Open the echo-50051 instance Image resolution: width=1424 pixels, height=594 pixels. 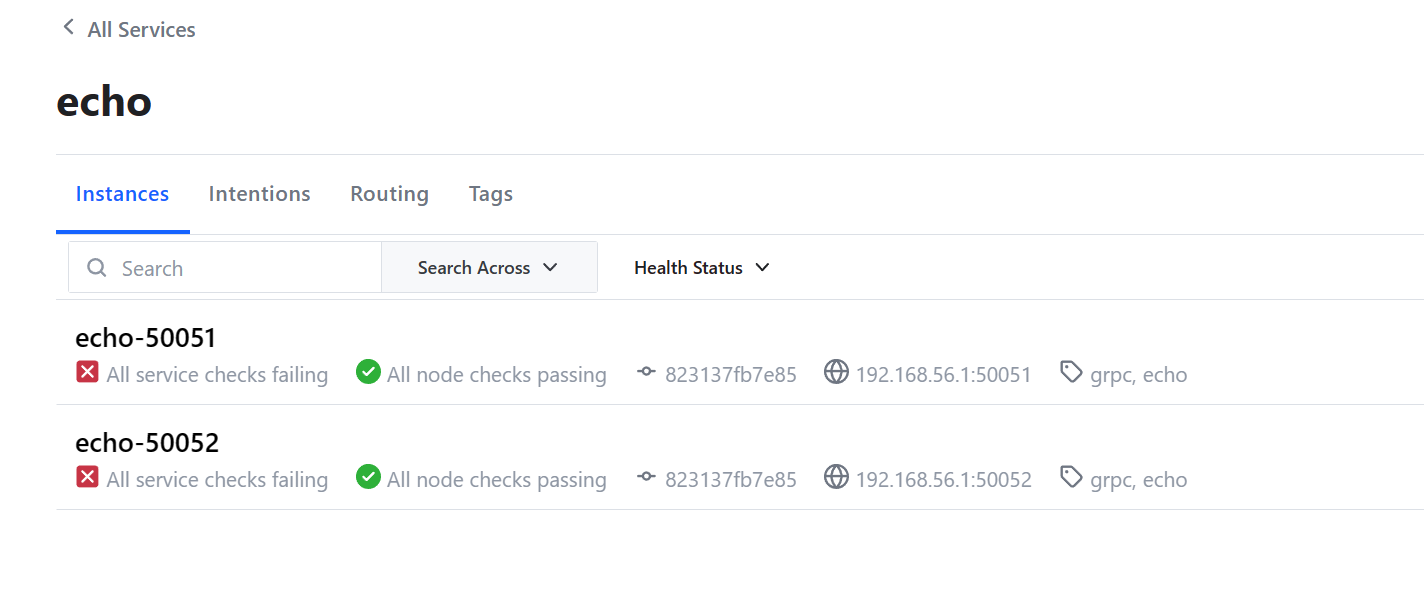pyautogui.click(x=147, y=339)
